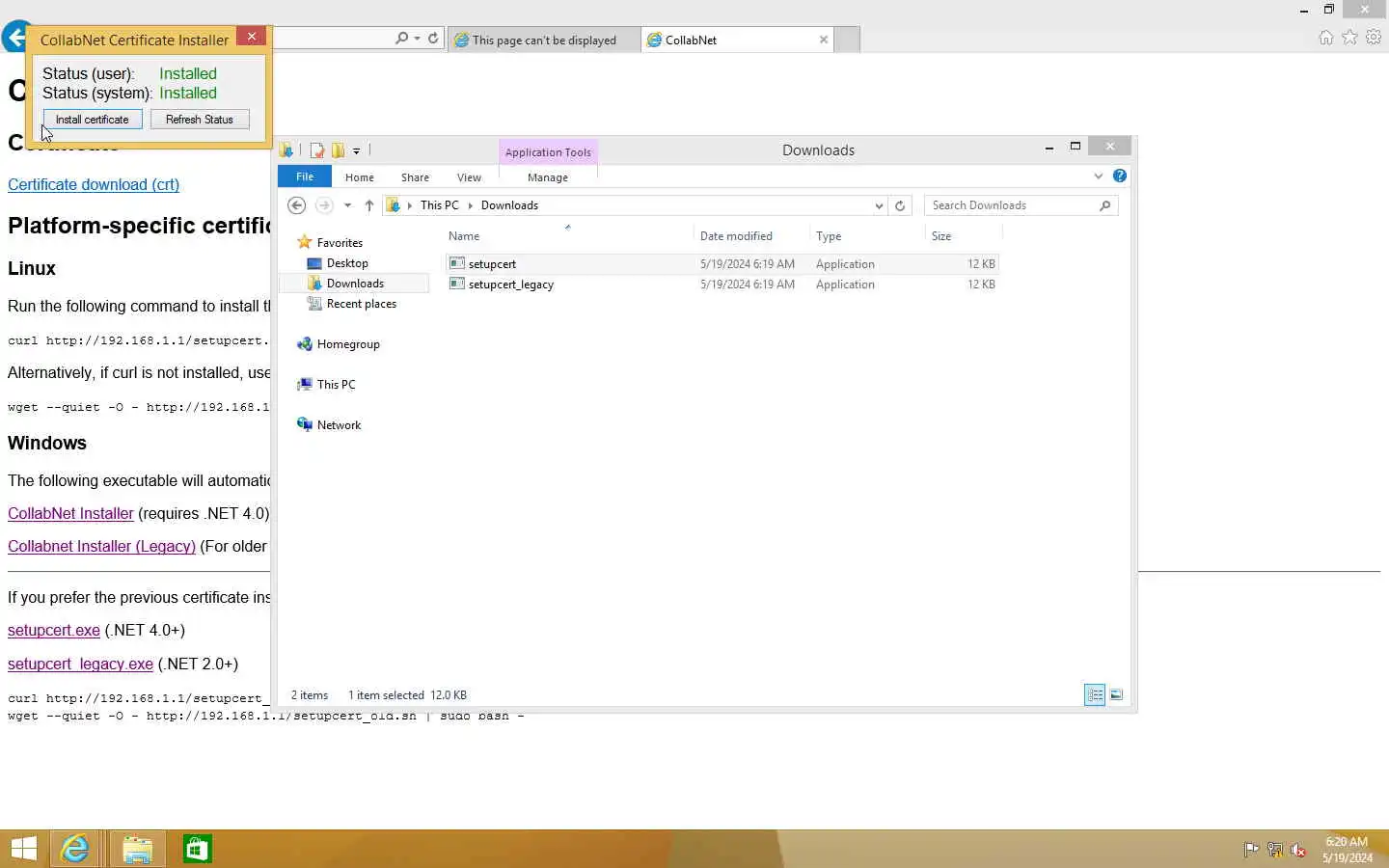Open the Certificate download (crt) link
The image size is (1389, 868).
[x=94, y=184]
